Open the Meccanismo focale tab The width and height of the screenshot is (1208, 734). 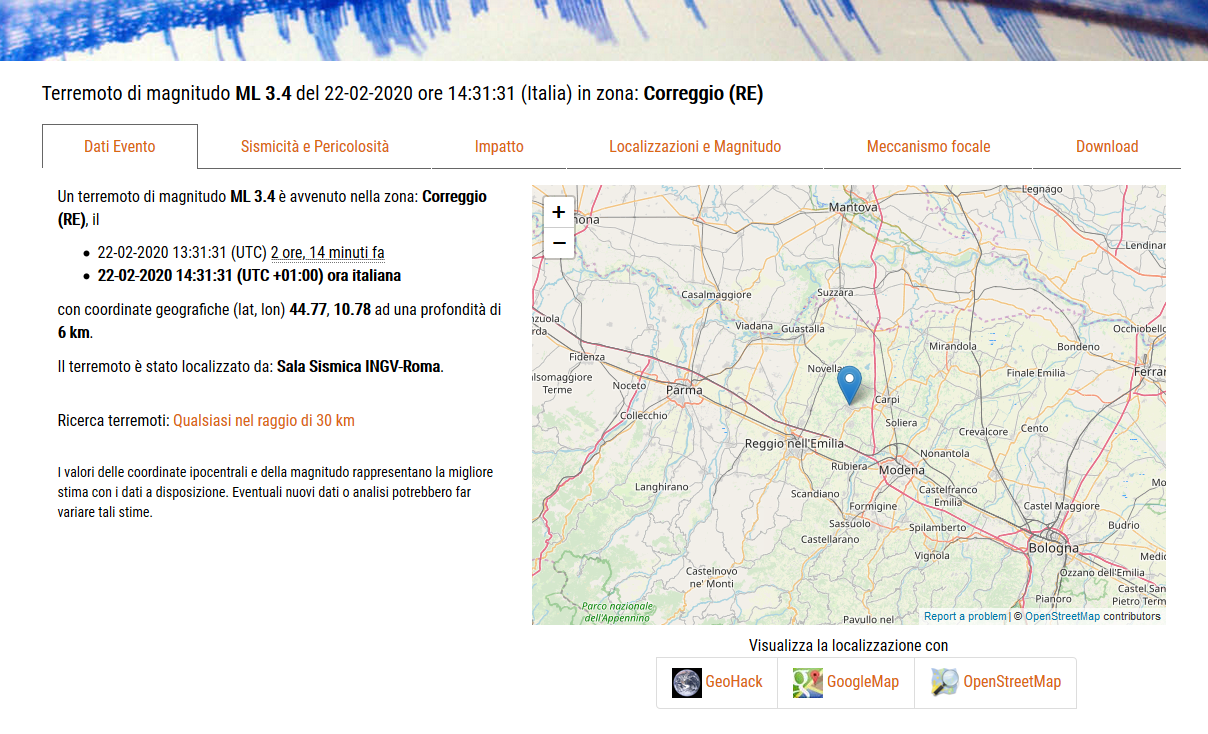pos(928,146)
